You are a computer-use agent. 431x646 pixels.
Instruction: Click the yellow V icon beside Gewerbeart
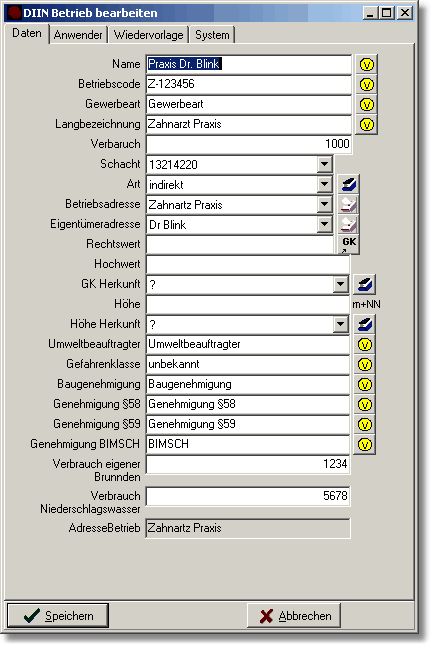coord(366,104)
